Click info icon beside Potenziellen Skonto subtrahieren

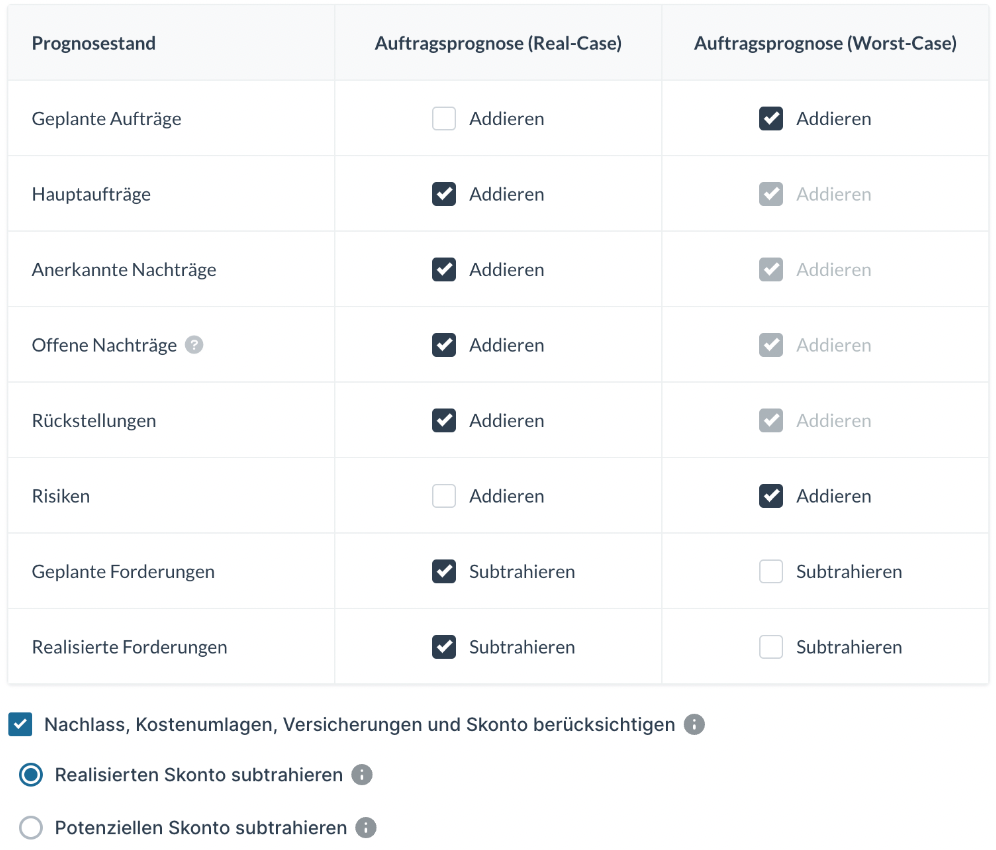[x=366, y=827]
